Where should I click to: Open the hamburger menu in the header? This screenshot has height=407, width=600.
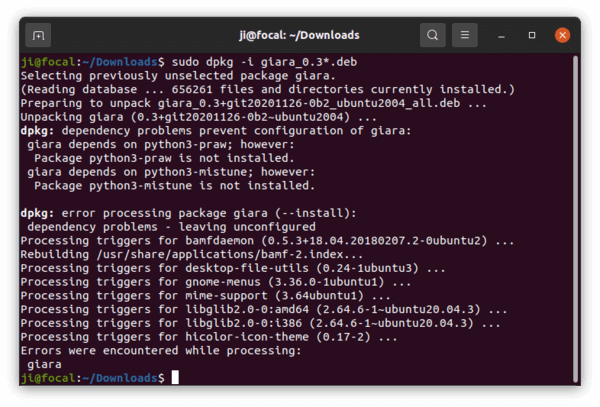pyautogui.click(x=465, y=35)
